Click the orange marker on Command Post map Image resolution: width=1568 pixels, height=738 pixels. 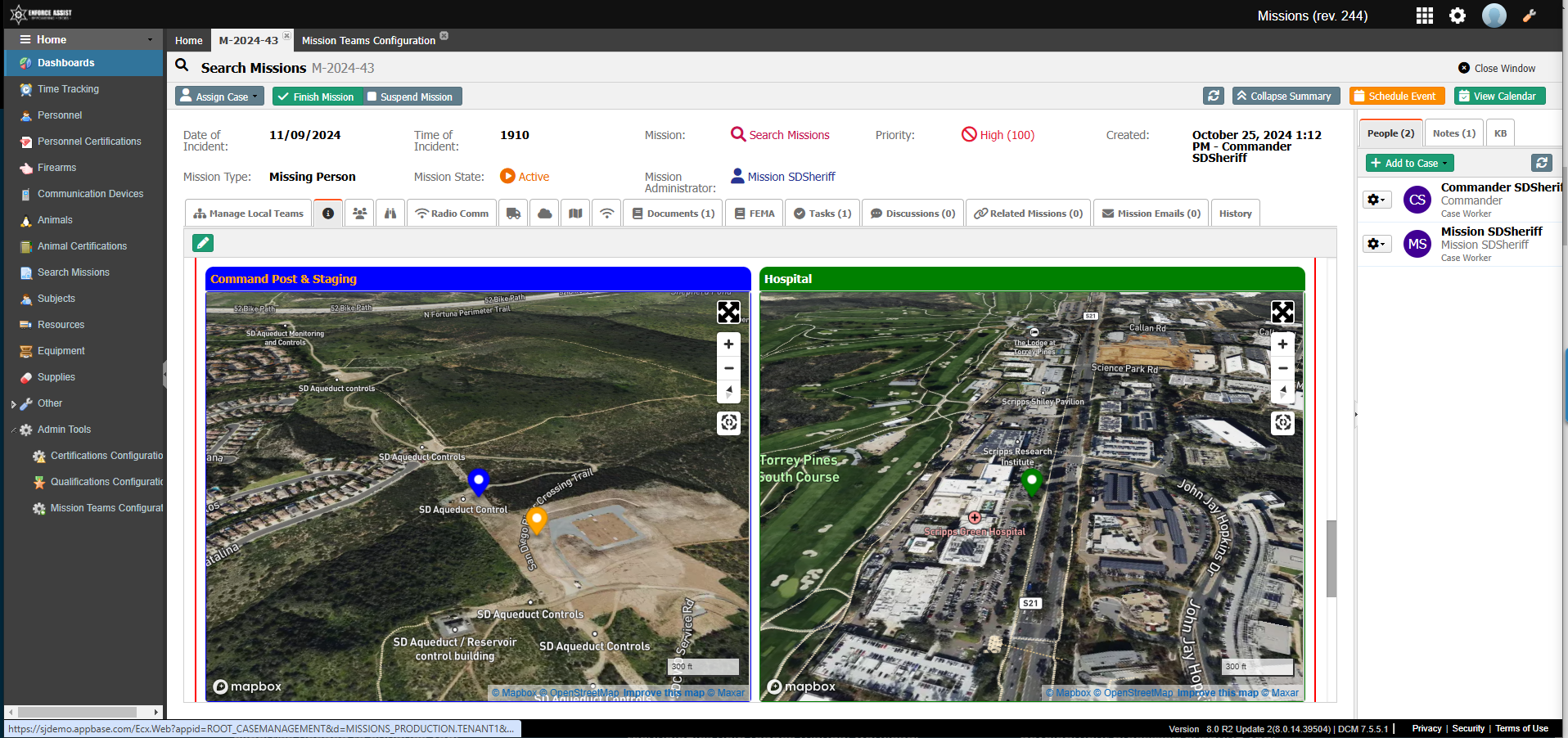click(x=536, y=520)
